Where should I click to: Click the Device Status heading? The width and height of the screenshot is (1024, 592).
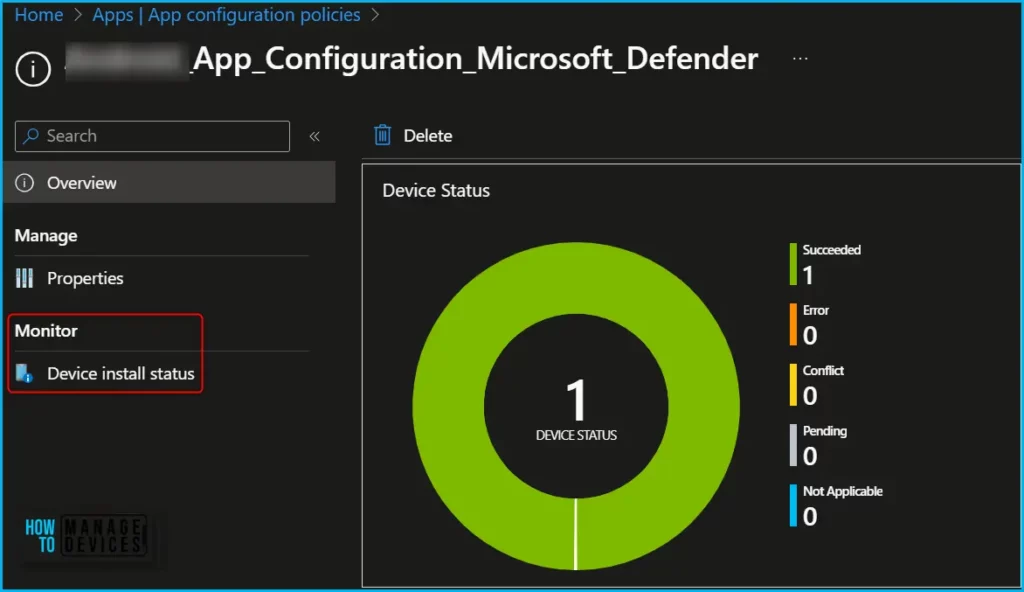point(436,191)
